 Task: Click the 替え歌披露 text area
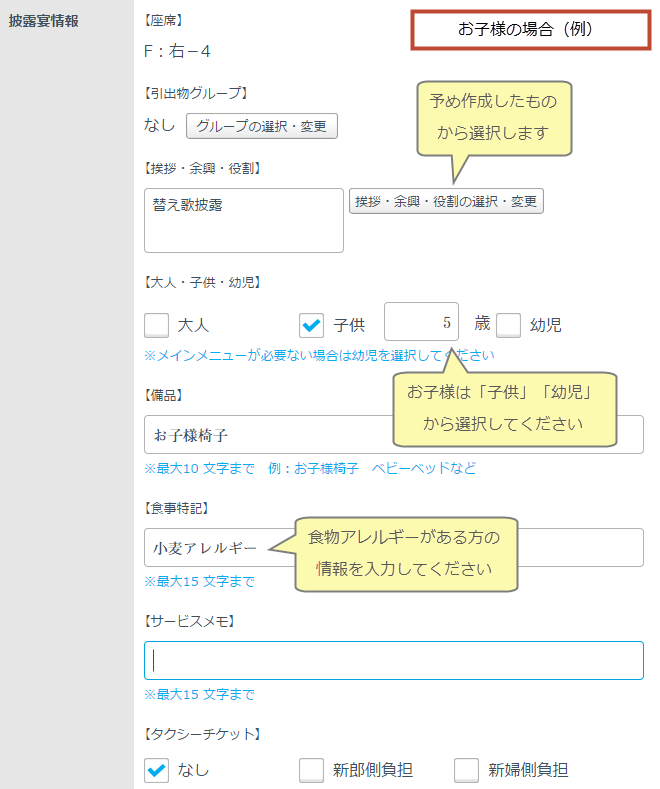click(243, 220)
